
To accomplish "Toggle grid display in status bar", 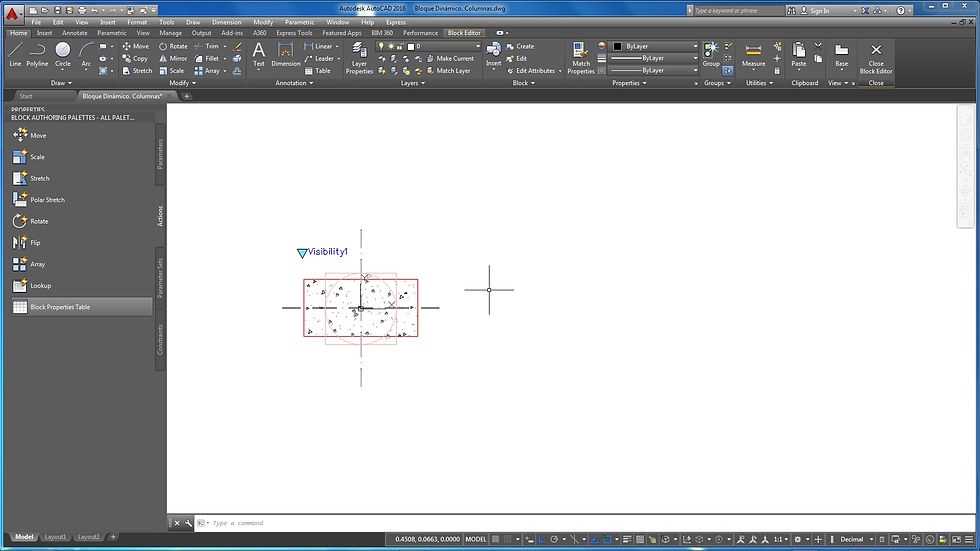I will click(x=495, y=539).
